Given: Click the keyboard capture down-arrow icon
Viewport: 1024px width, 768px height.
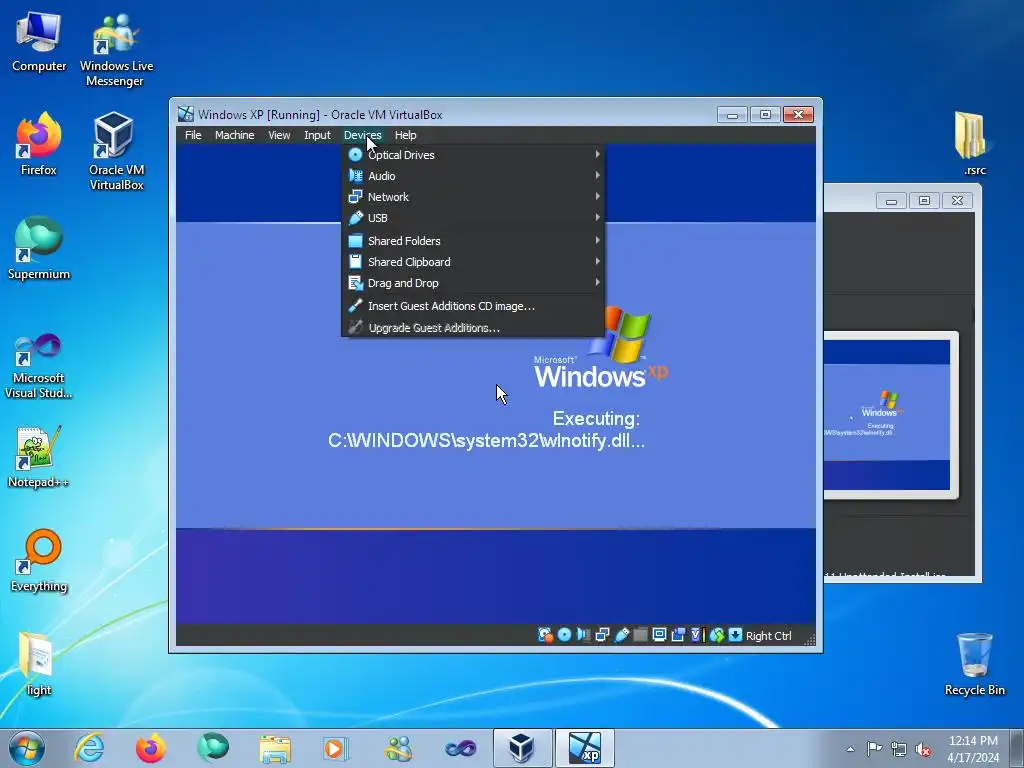Looking at the screenshot, I should coord(735,635).
